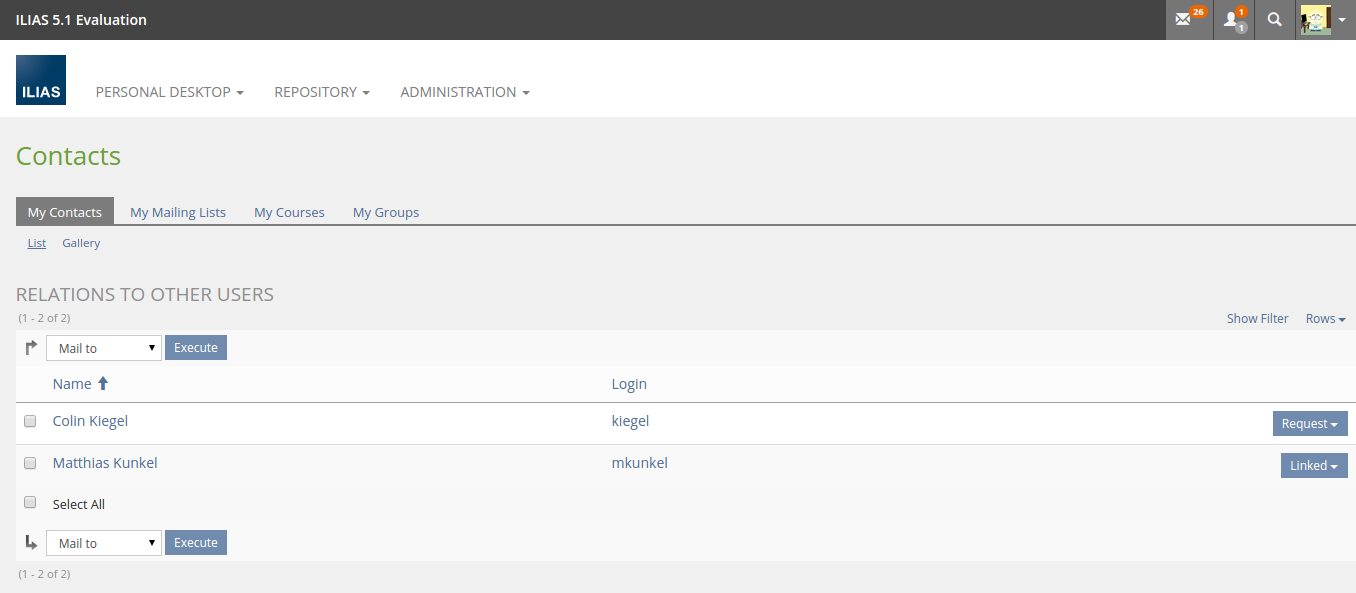
Task: Click the Show Filter link
Action: point(1257,319)
